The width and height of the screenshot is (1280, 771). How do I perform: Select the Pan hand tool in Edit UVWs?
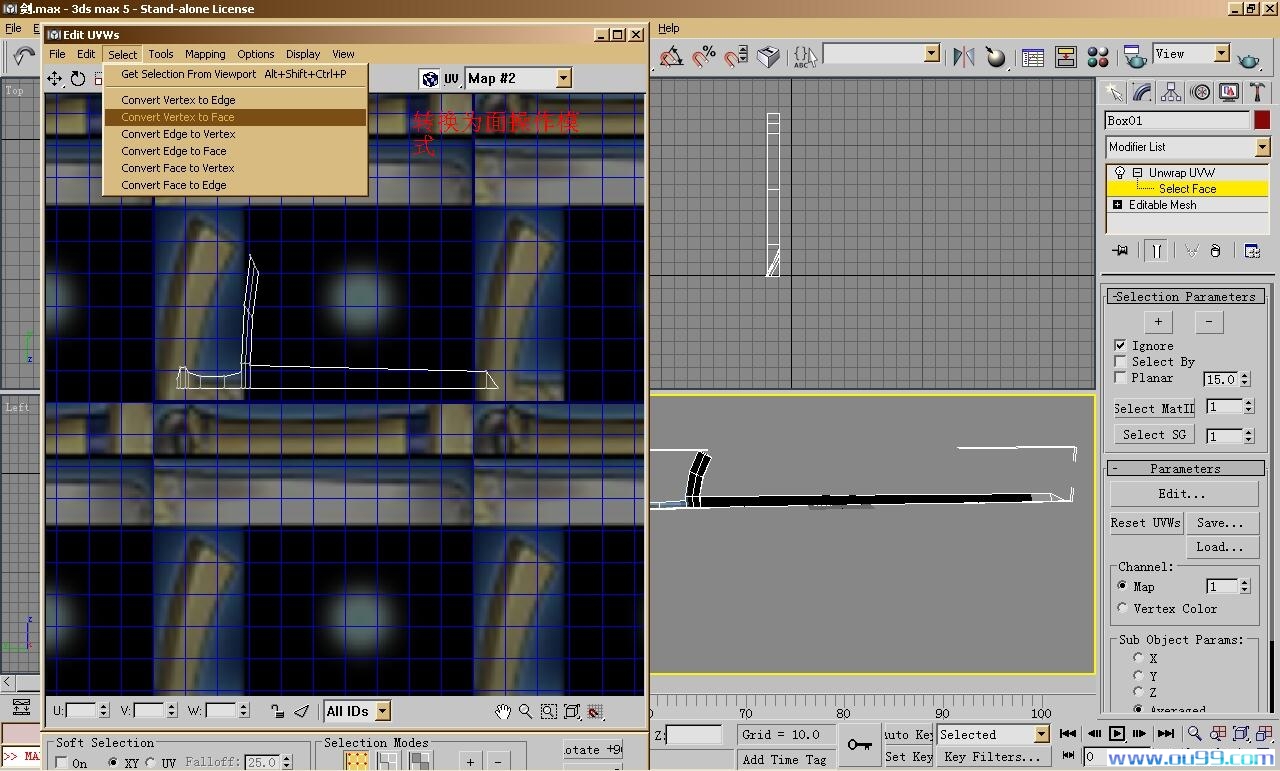[x=503, y=711]
